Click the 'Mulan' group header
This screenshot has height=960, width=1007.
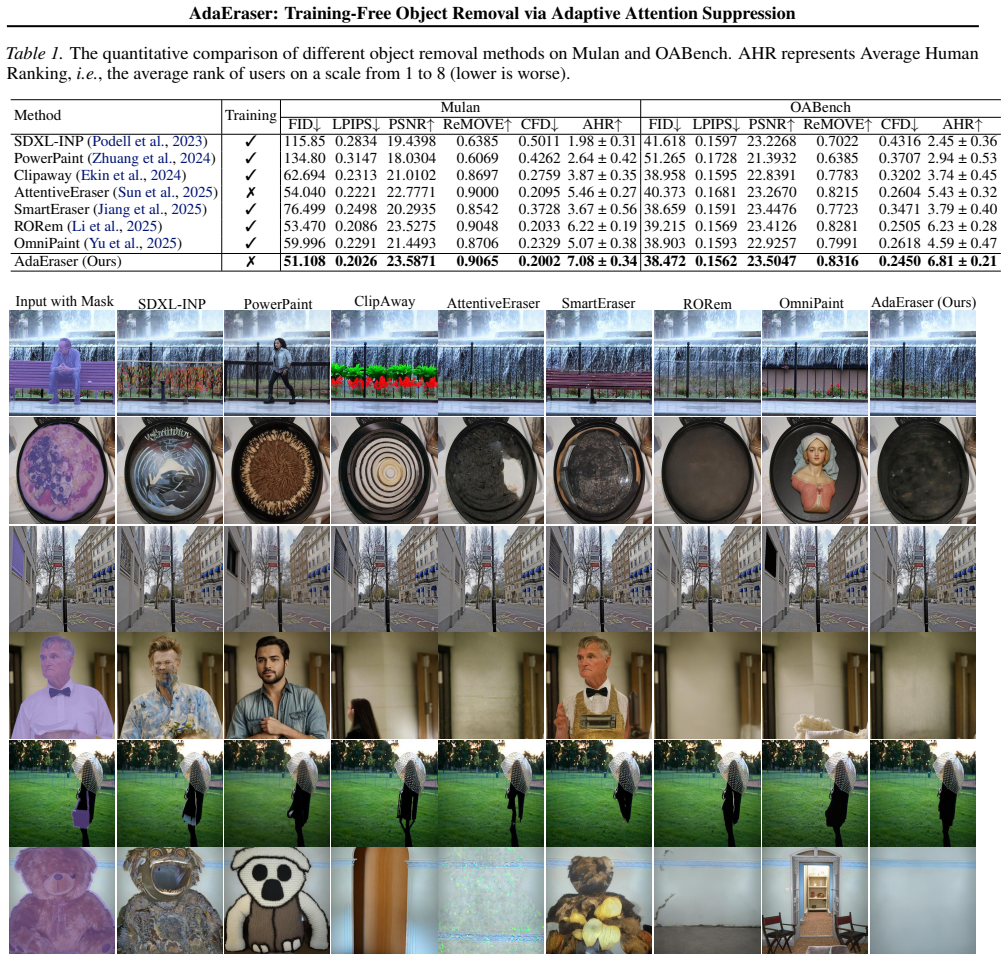tap(460, 107)
